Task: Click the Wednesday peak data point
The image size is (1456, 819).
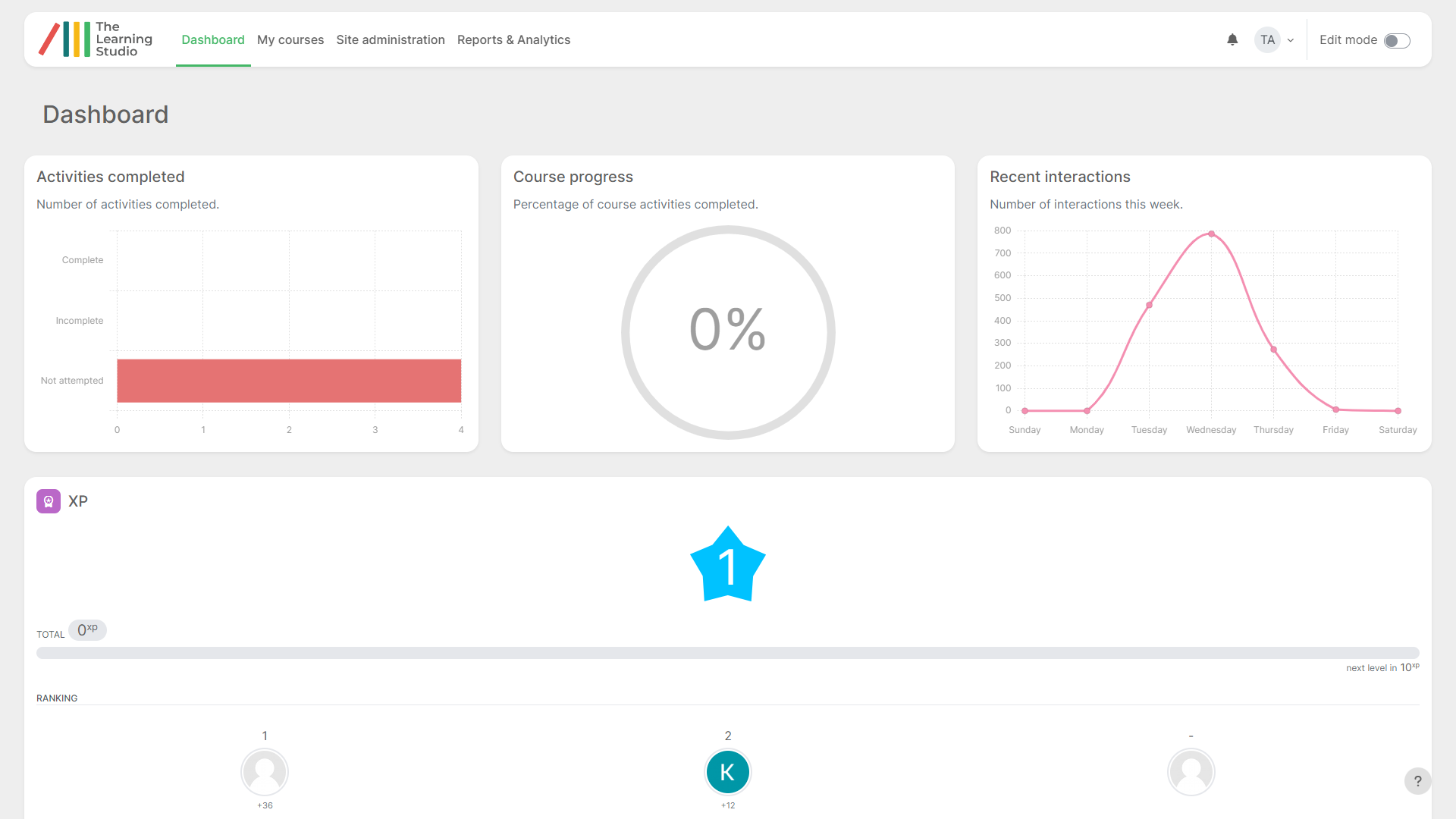Action: 1211,234
